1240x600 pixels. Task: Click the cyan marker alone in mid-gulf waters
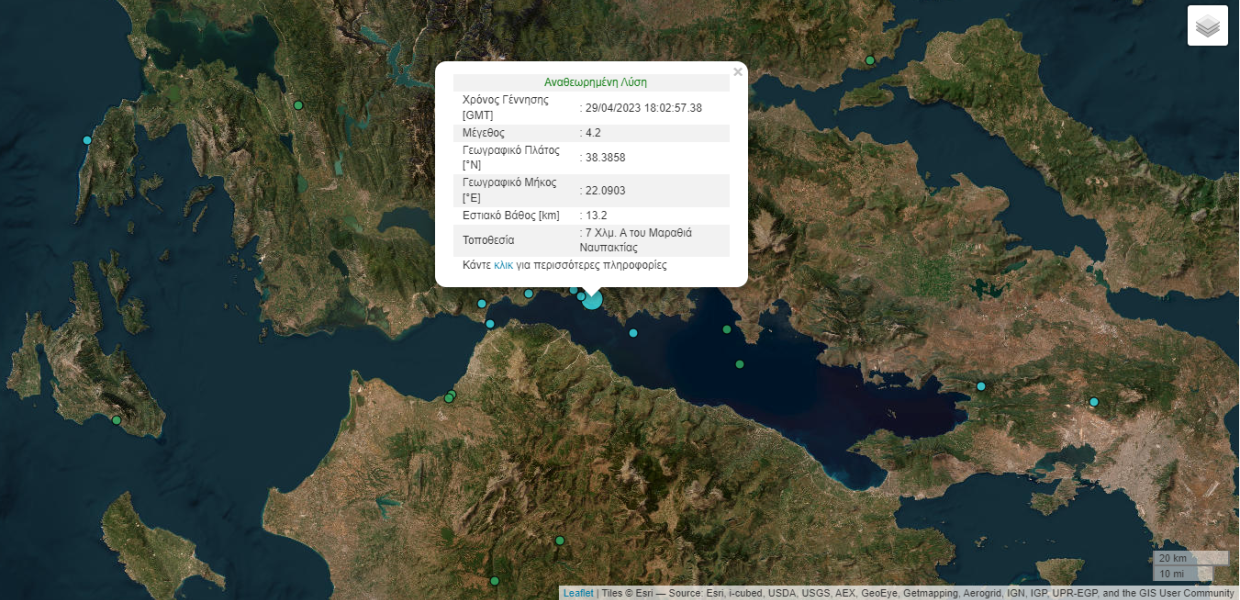pyautogui.click(x=633, y=333)
